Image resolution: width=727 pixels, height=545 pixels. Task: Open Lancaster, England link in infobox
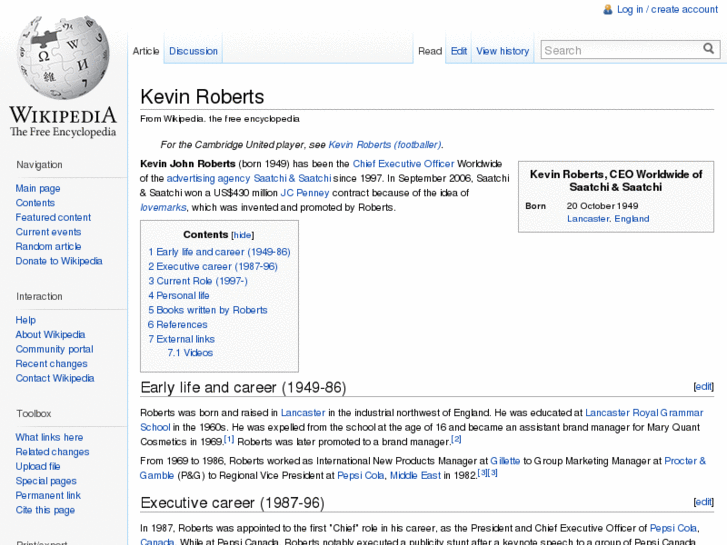tap(608, 219)
